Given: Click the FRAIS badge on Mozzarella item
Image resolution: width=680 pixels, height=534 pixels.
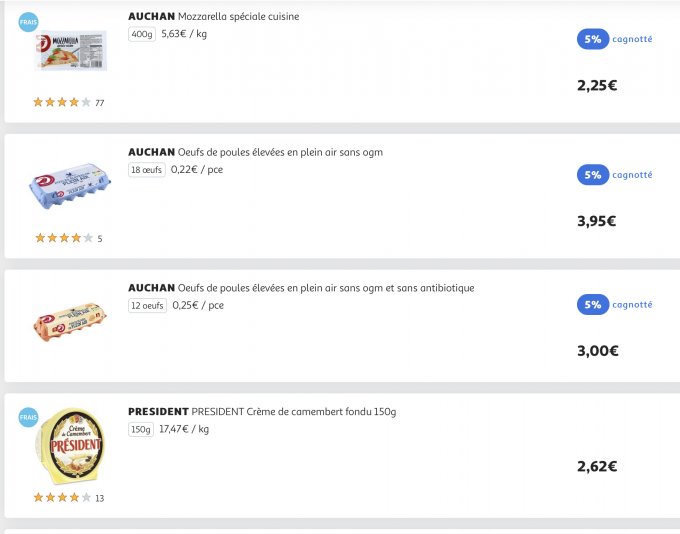Looking at the screenshot, I should pos(28,23).
